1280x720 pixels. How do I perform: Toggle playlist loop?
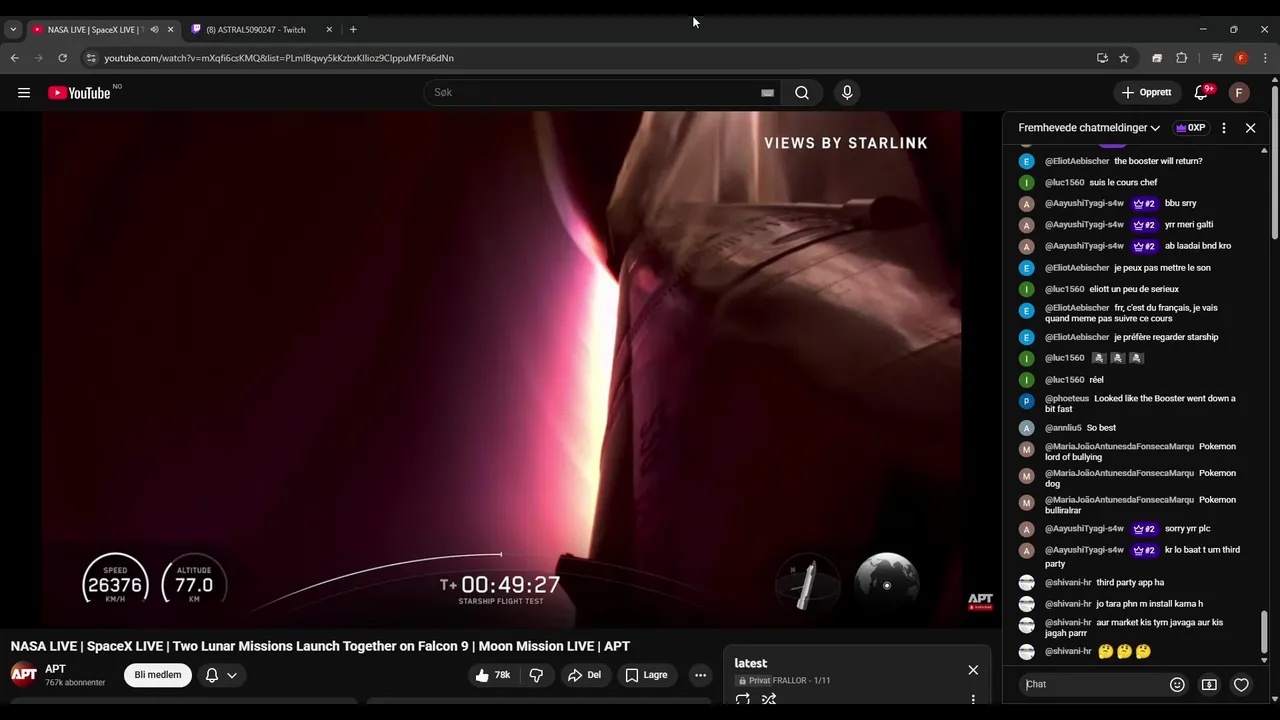(743, 699)
